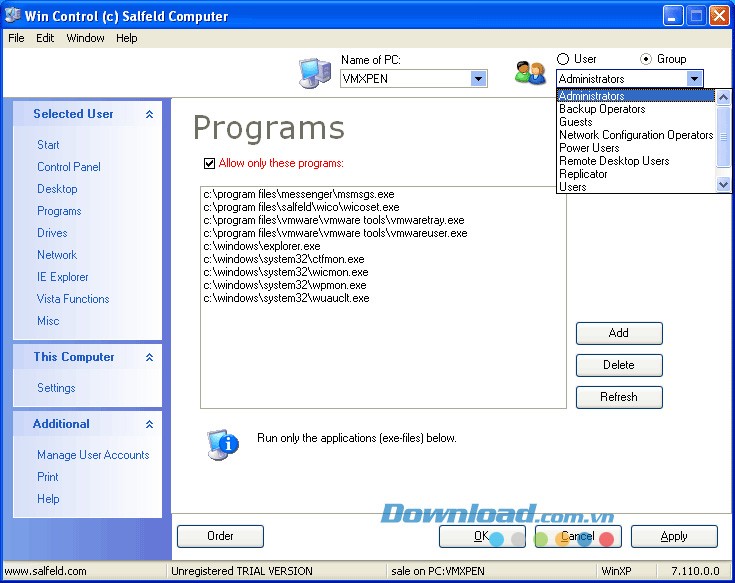Click the computer monitor icon beside Name of PC

(x=314, y=74)
